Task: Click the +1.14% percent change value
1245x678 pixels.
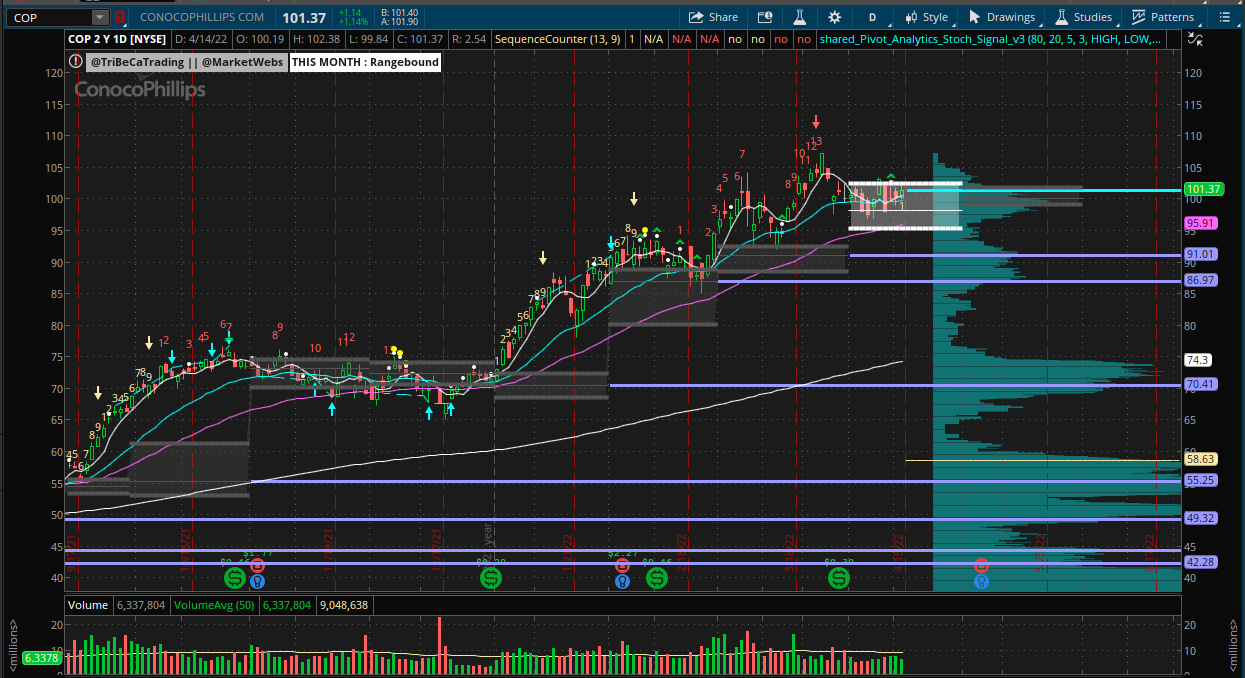Action: [x=355, y=22]
